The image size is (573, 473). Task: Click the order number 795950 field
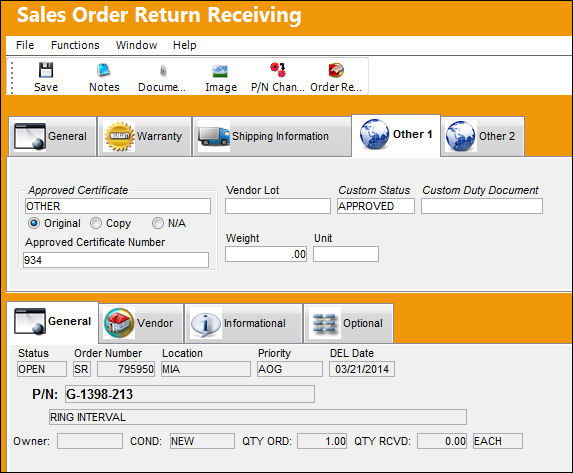126,369
